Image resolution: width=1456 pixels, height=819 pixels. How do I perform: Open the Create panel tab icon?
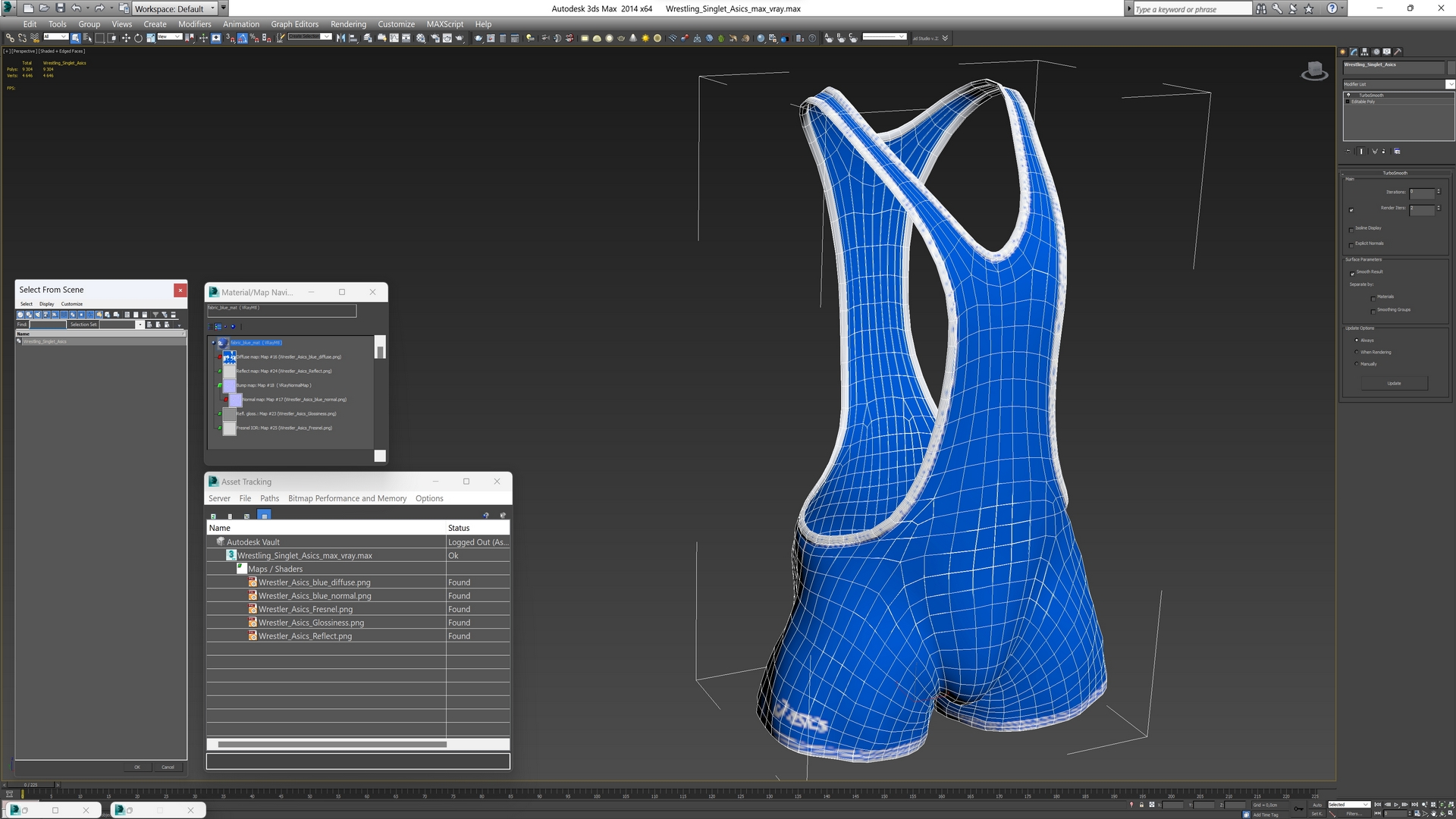pos(1342,52)
